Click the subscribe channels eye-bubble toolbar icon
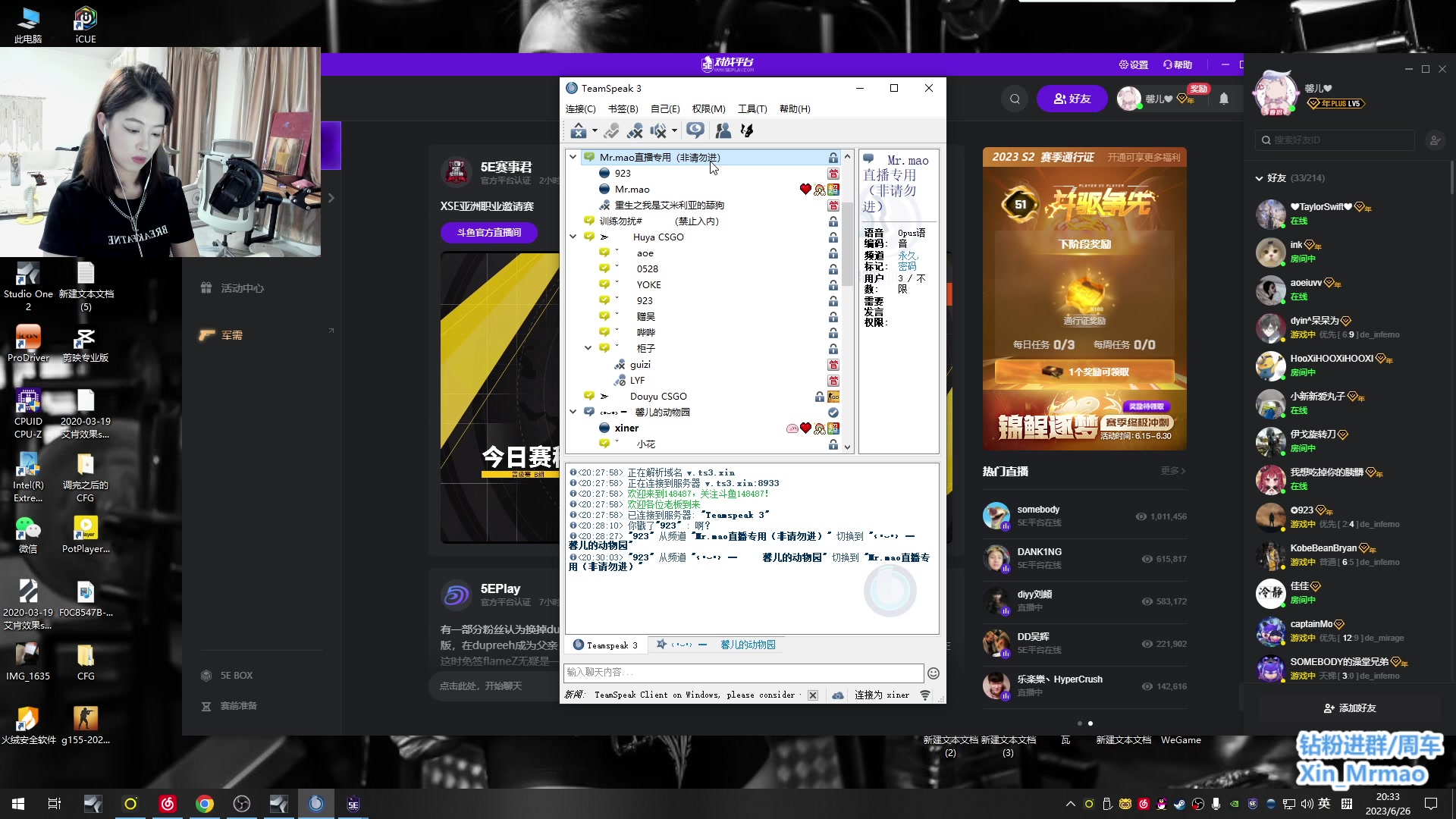This screenshot has height=819, width=1456. [x=695, y=130]
